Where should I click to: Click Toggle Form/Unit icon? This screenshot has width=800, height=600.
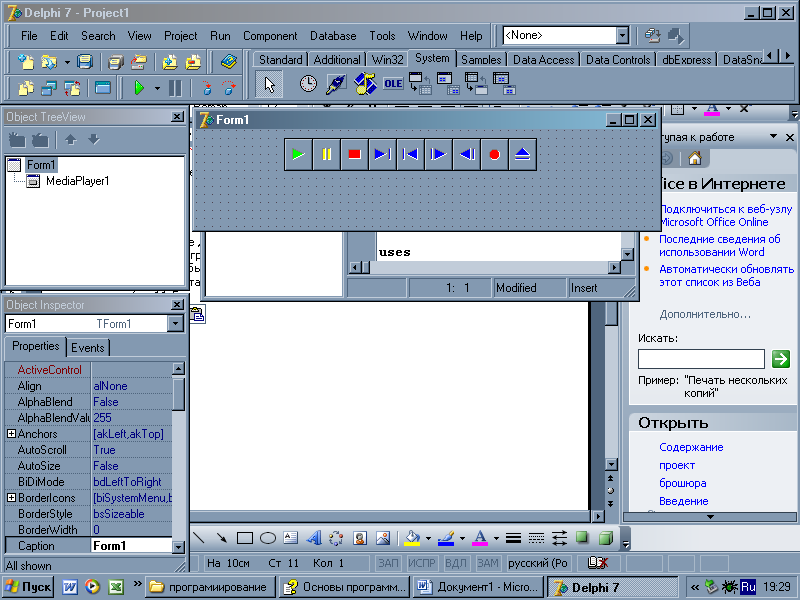coord(72,88)
